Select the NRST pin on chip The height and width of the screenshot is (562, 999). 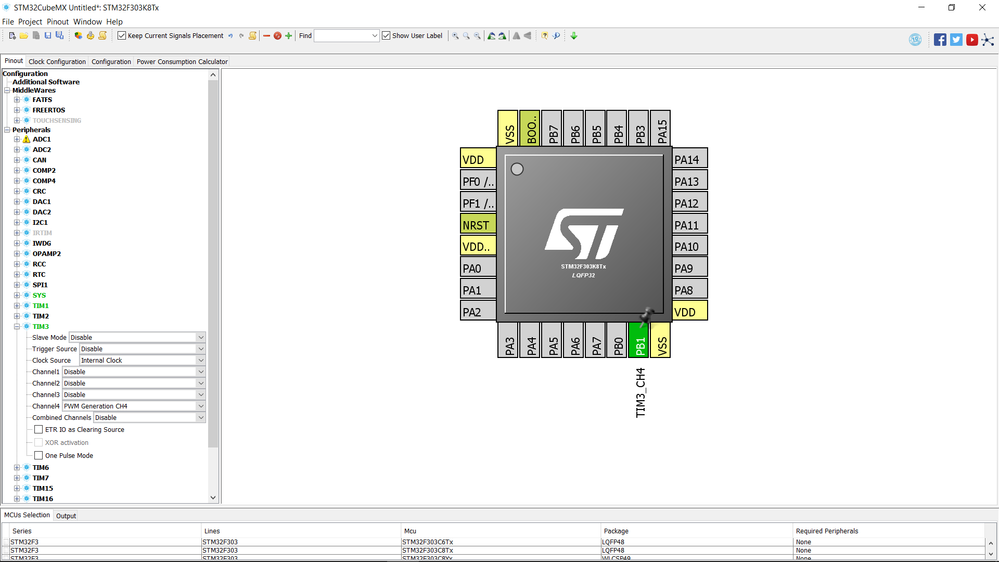478,225
